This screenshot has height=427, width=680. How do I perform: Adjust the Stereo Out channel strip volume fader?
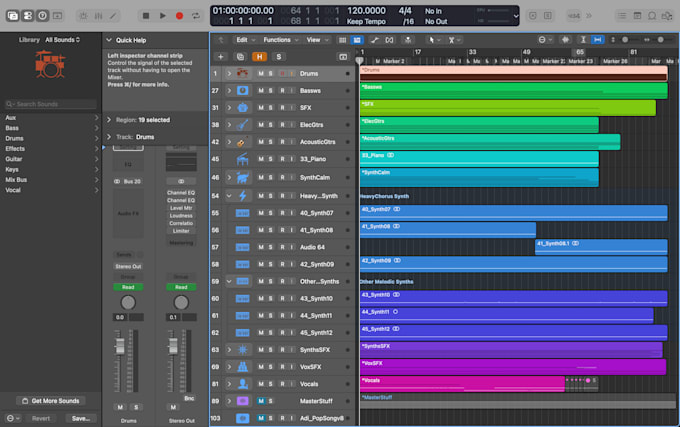(x=173, y=346)
